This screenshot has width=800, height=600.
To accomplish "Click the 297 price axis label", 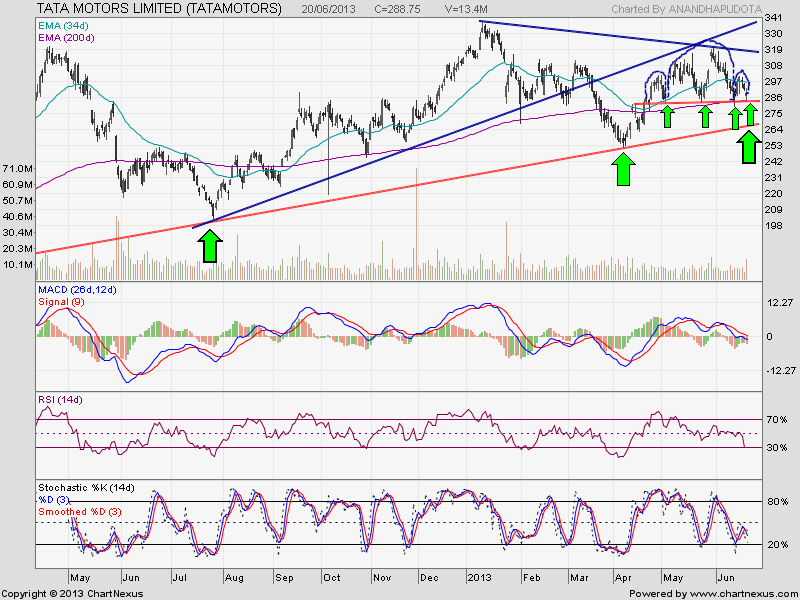I will click(x=773, y=82).
